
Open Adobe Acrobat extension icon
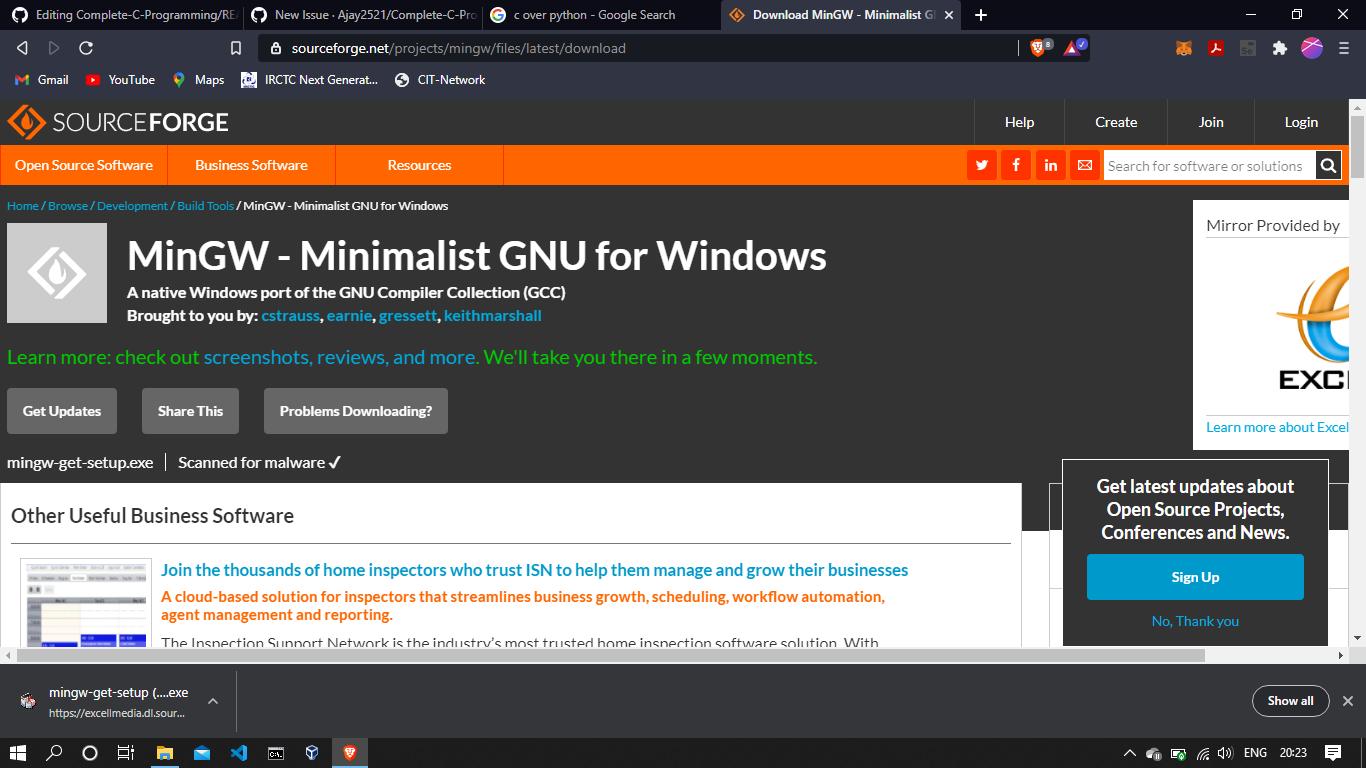coord(1216,48)
